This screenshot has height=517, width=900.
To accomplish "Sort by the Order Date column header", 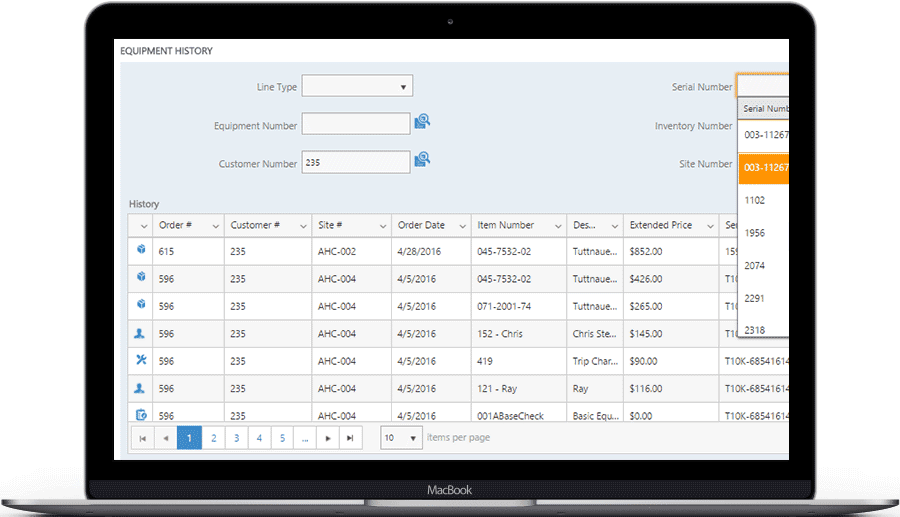I will click(x=421, y=225).
